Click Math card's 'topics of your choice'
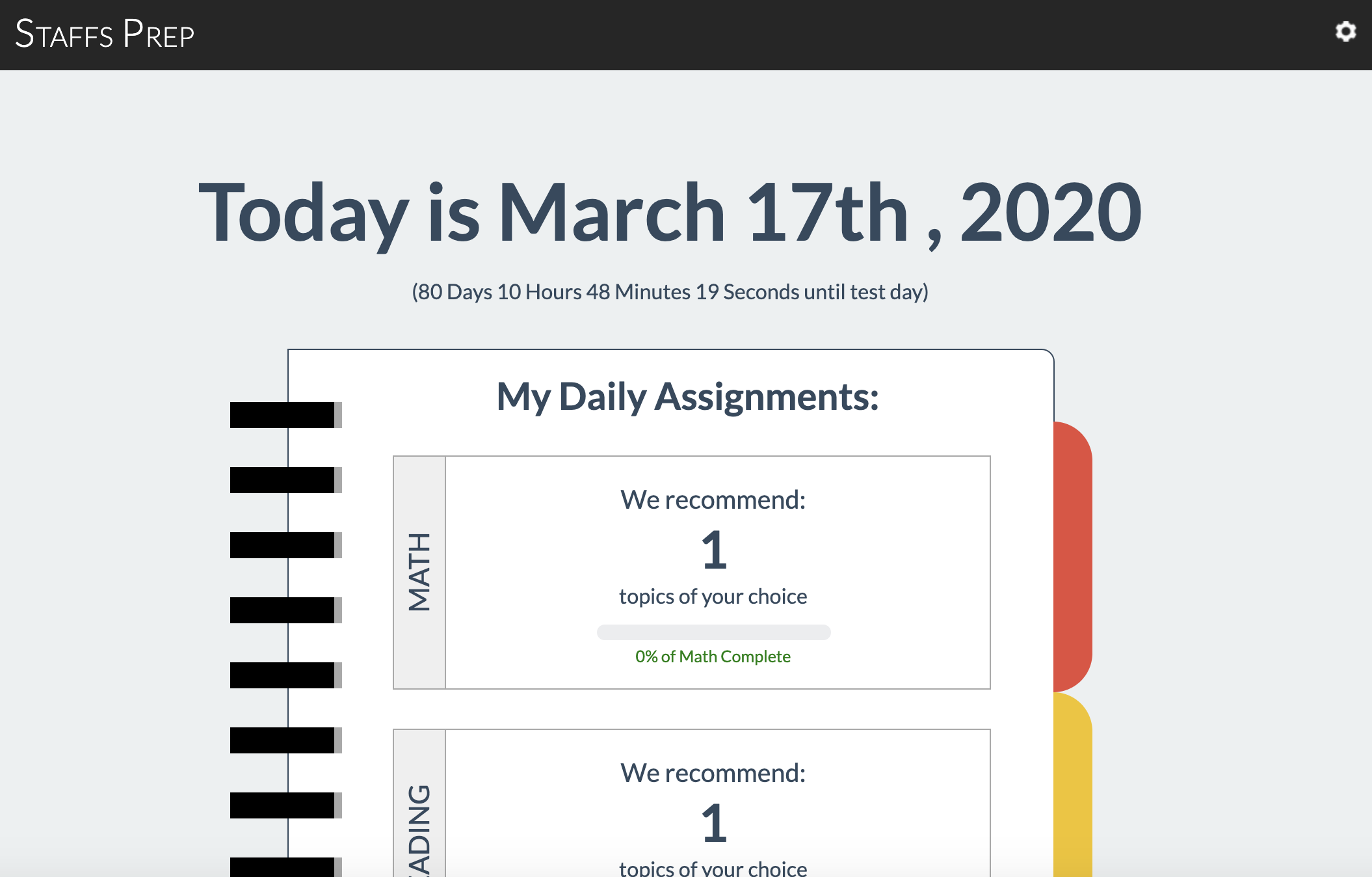 coord(713,597)
